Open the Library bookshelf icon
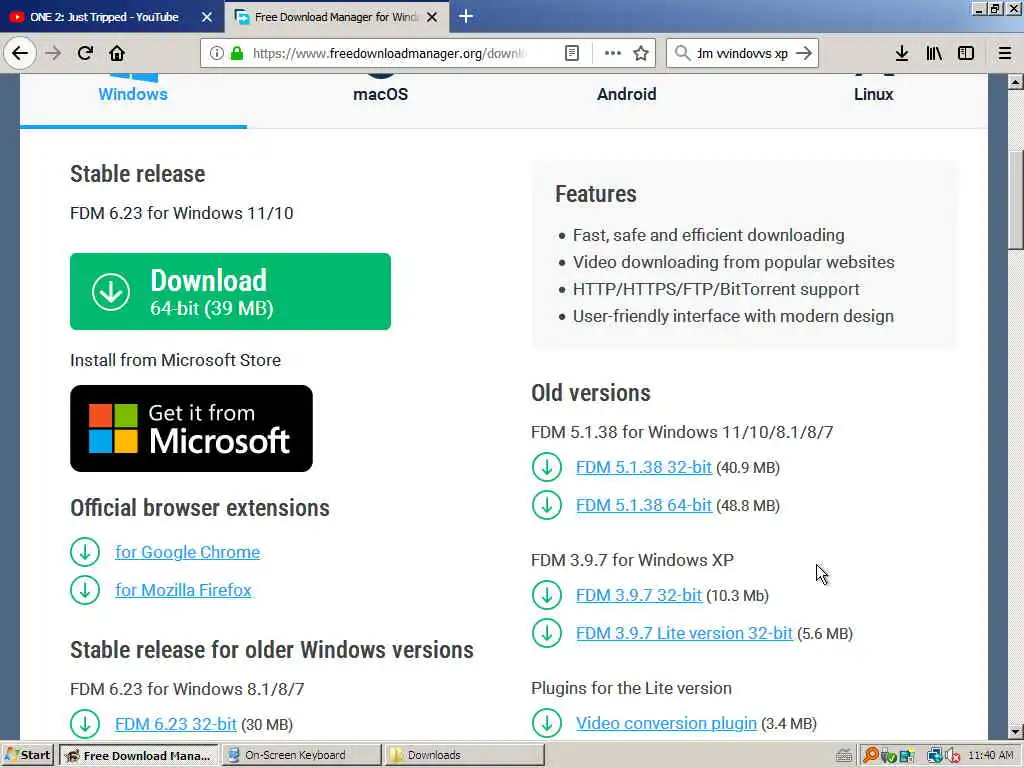The height and width of the screenshot is (768, 1024). click(934, 53)
